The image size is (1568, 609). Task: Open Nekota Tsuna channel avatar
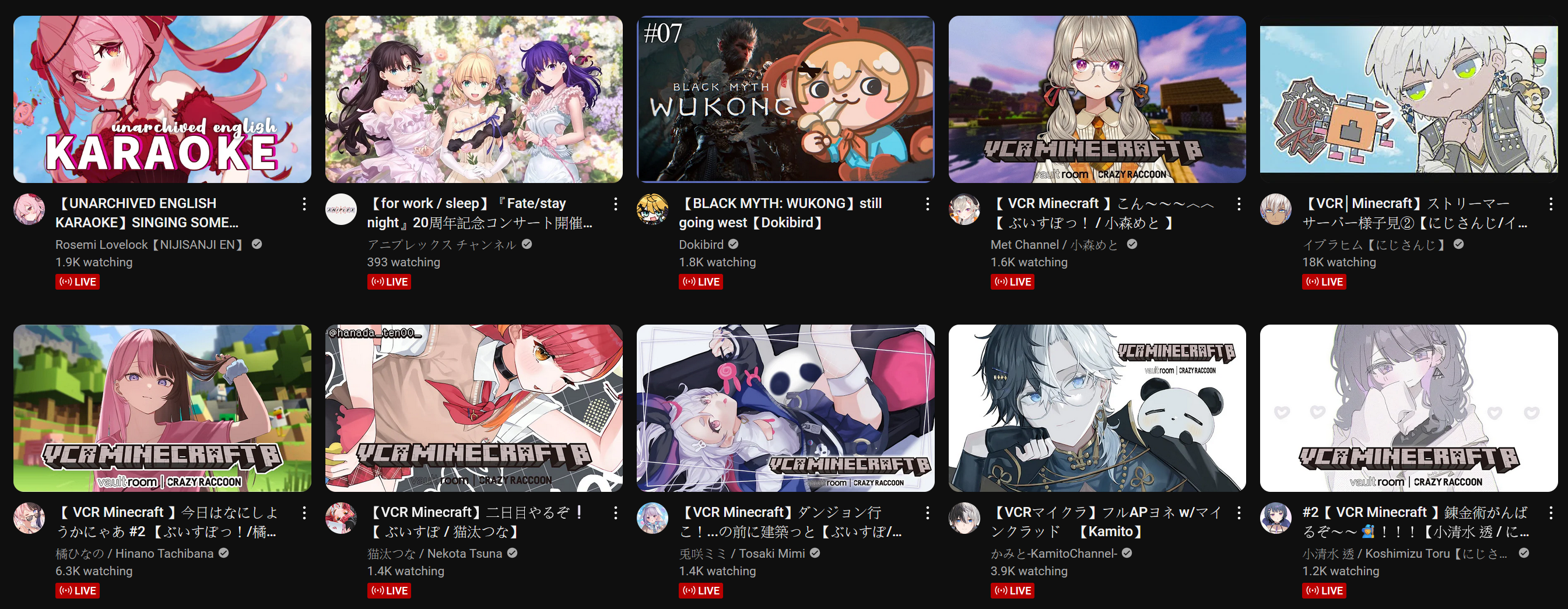[x=341, y=518]
